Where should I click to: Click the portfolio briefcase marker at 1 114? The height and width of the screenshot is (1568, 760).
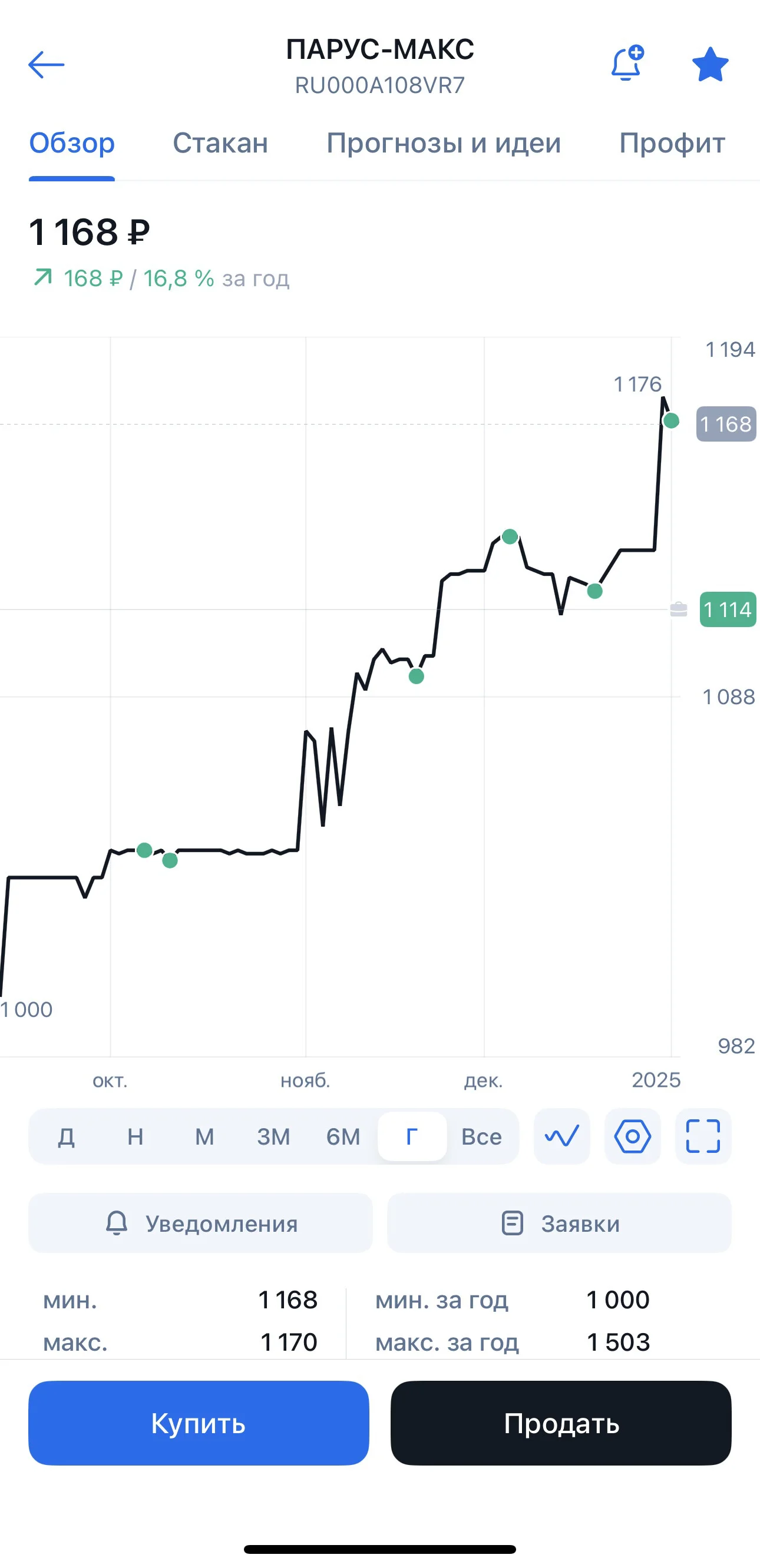[x=678, y=609]
